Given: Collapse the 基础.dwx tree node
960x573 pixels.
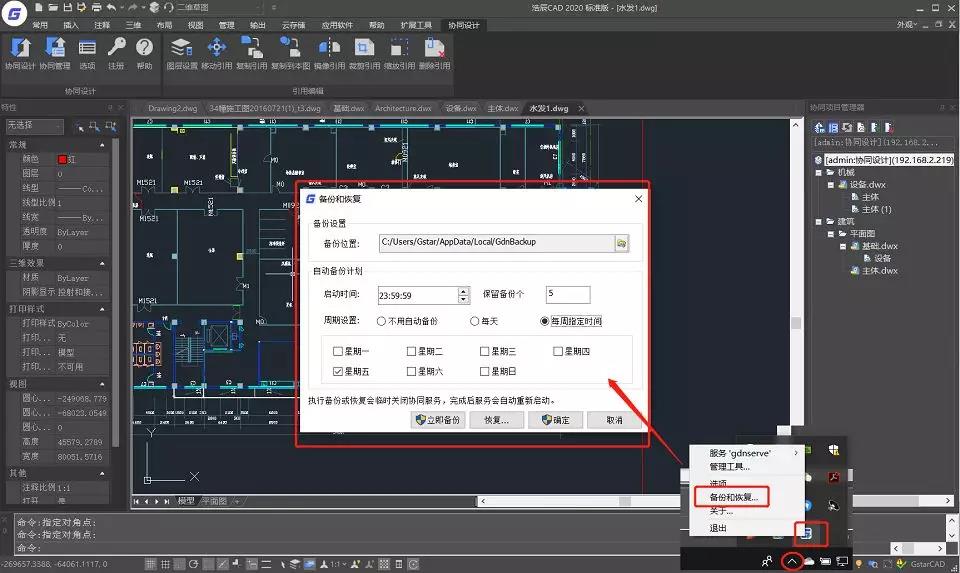Looking at the screenshot, I should coord(843,246).
